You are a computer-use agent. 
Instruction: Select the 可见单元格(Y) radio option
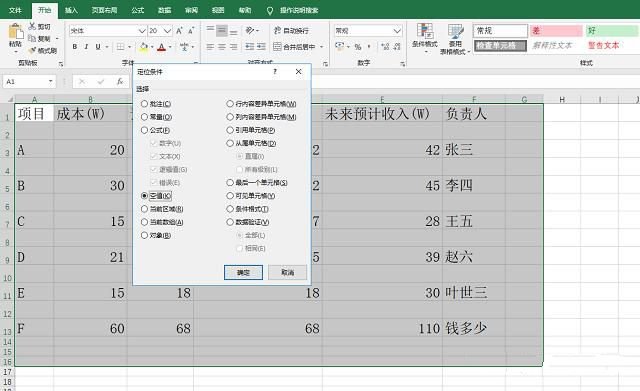[x=230, y=196]
